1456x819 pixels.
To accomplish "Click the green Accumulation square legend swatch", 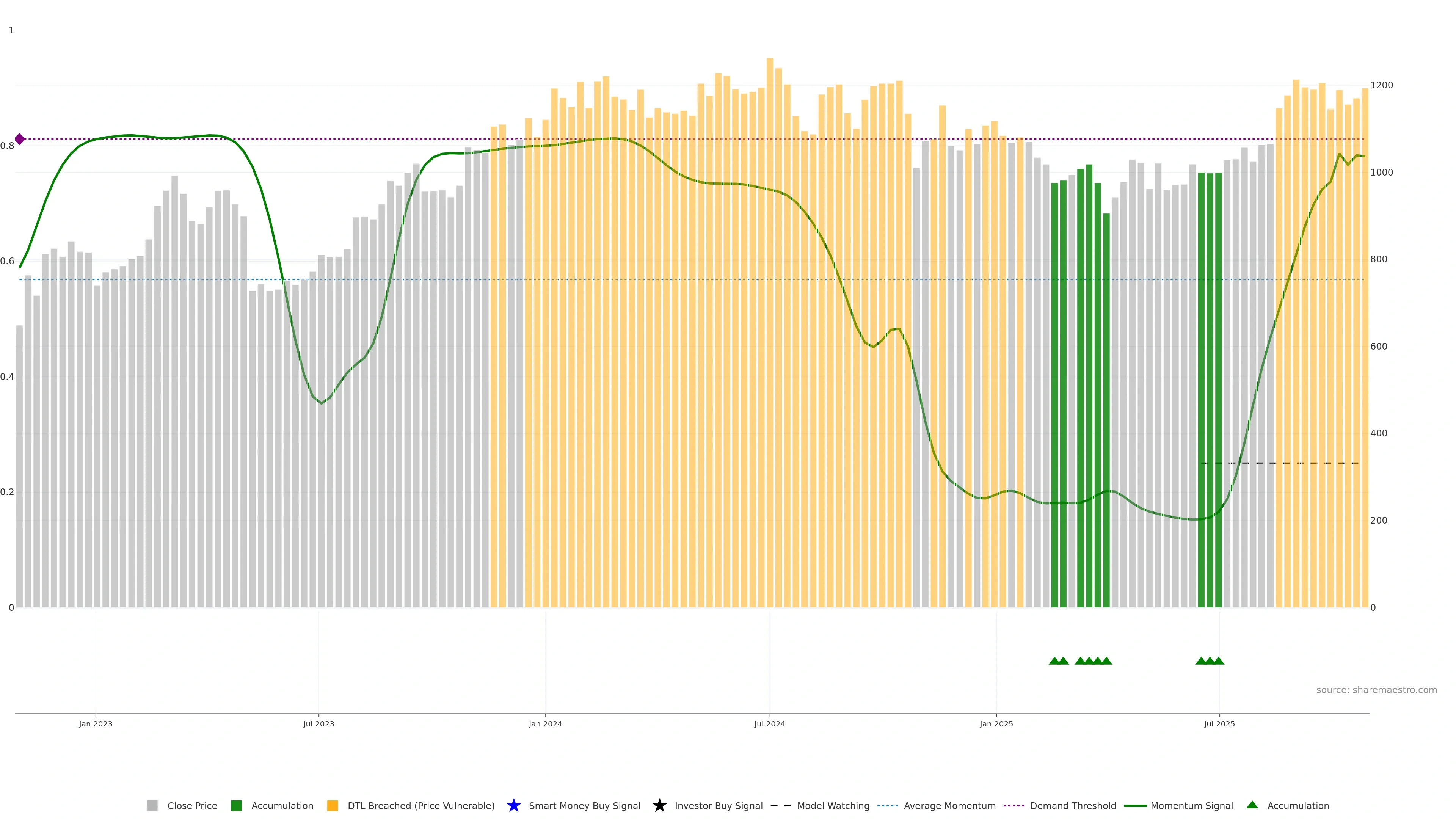I will pyautogui.click(x=236, y=805).
